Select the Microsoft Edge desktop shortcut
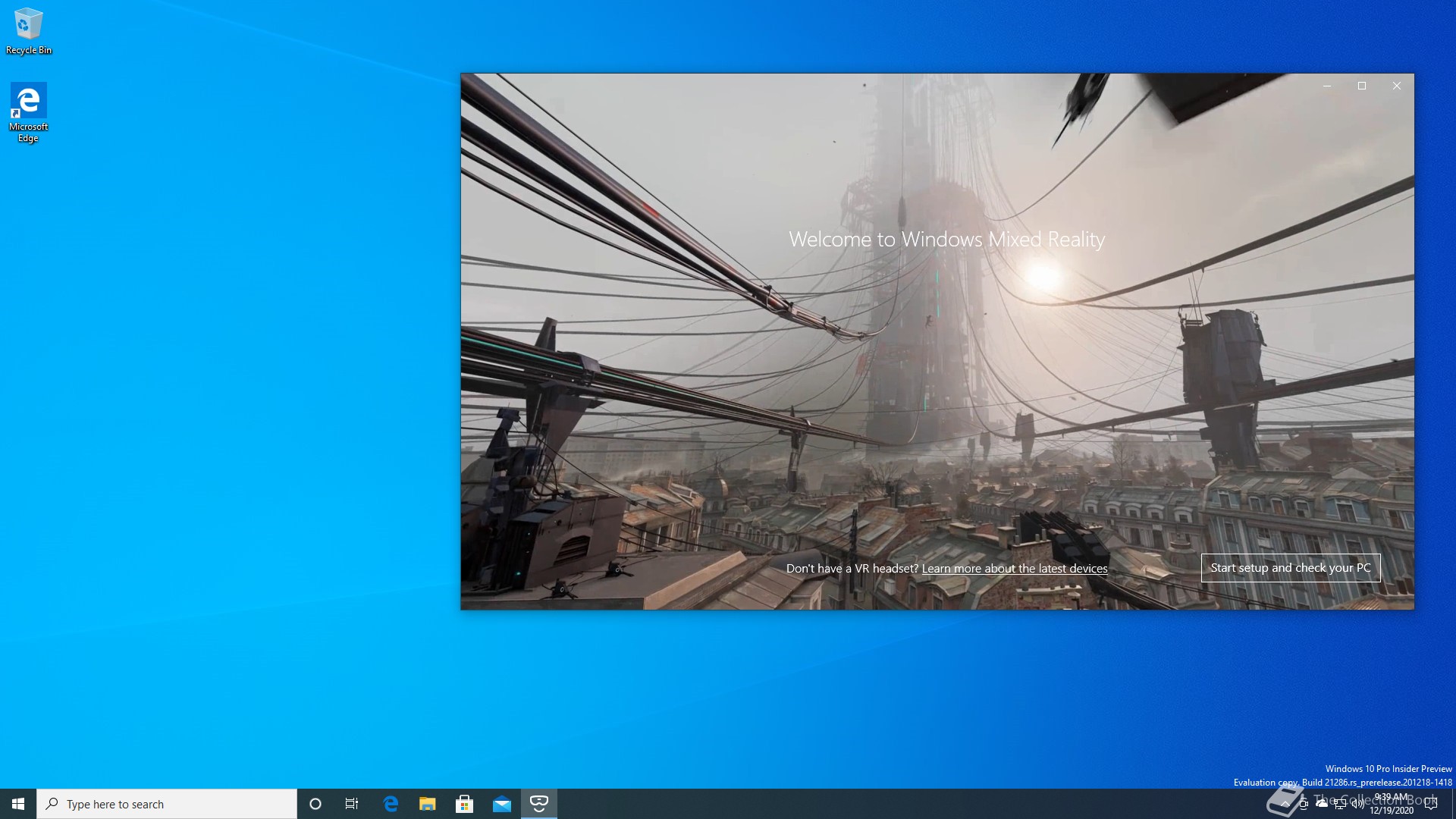The width and height of the screenshot is (1456, 819). point(28,112)
